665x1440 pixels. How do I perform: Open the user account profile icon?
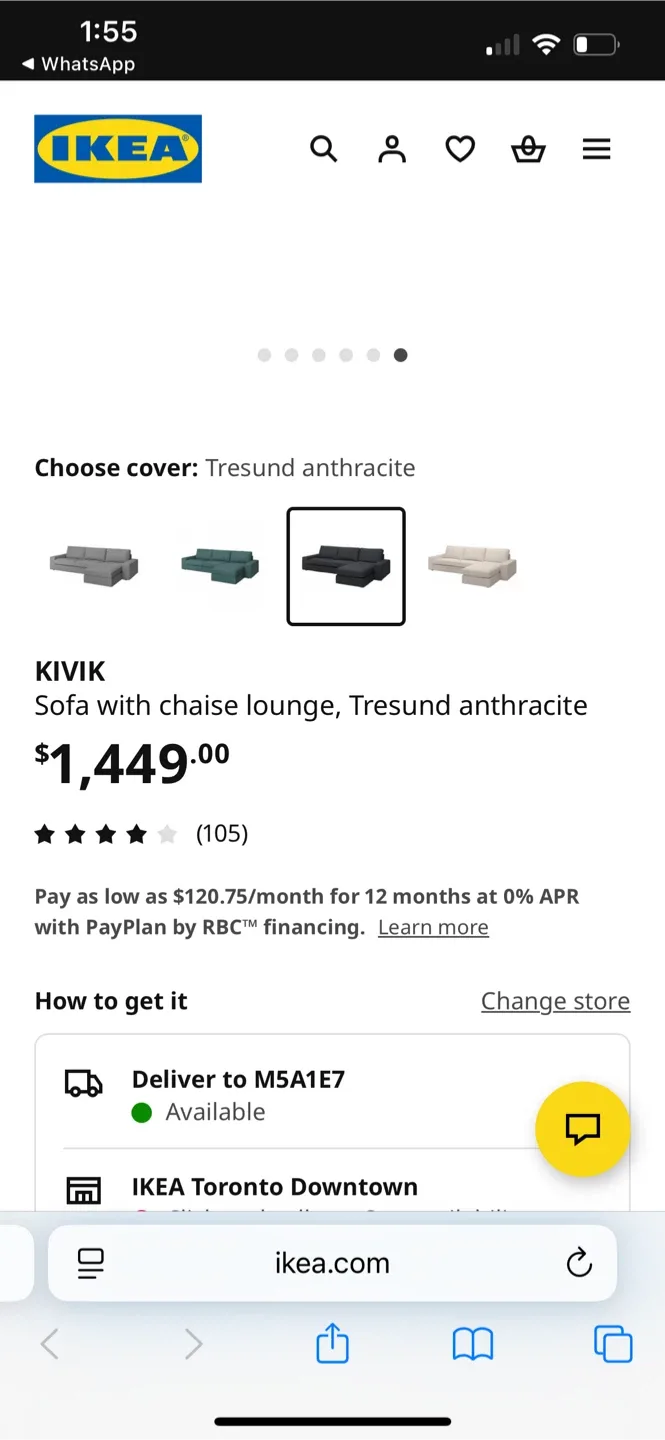[392, 148]
